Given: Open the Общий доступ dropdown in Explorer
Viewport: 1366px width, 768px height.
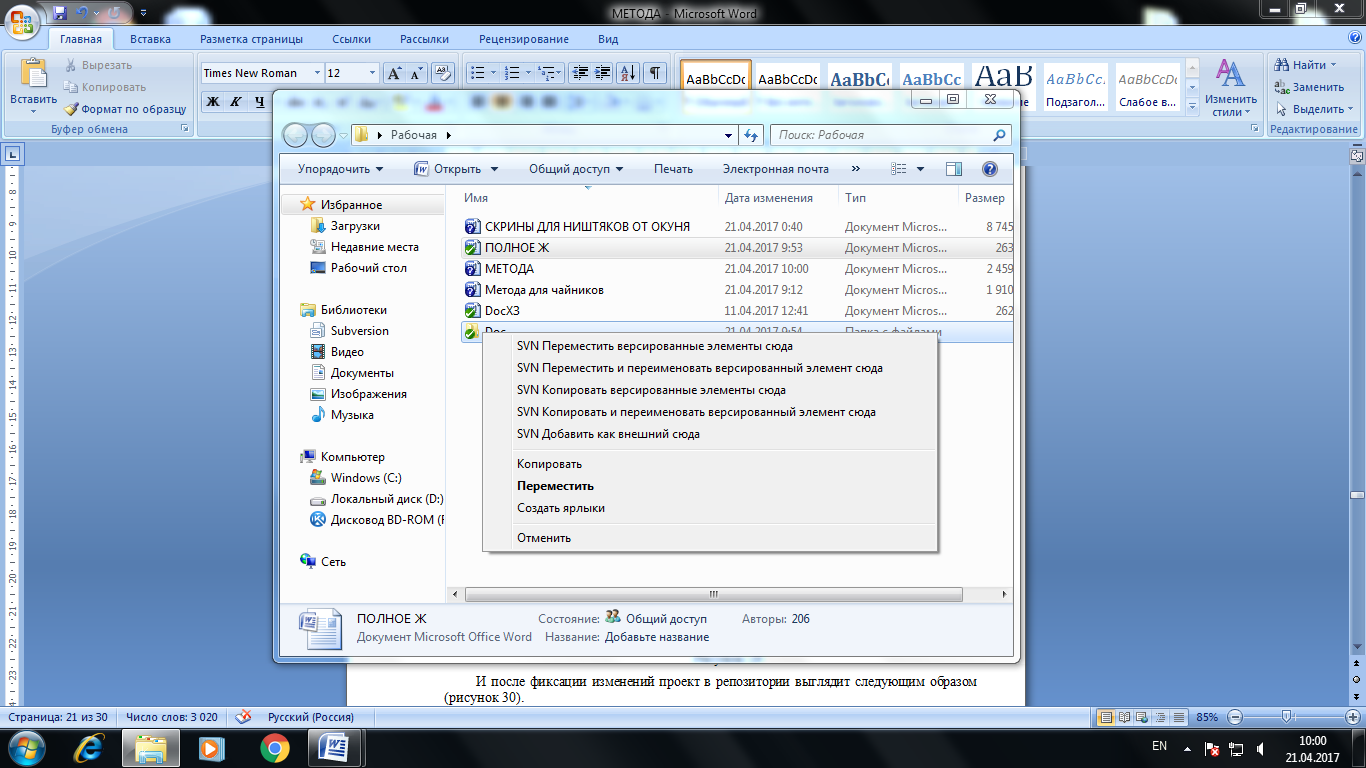Looking at the screenshot, I should point(576,169).
